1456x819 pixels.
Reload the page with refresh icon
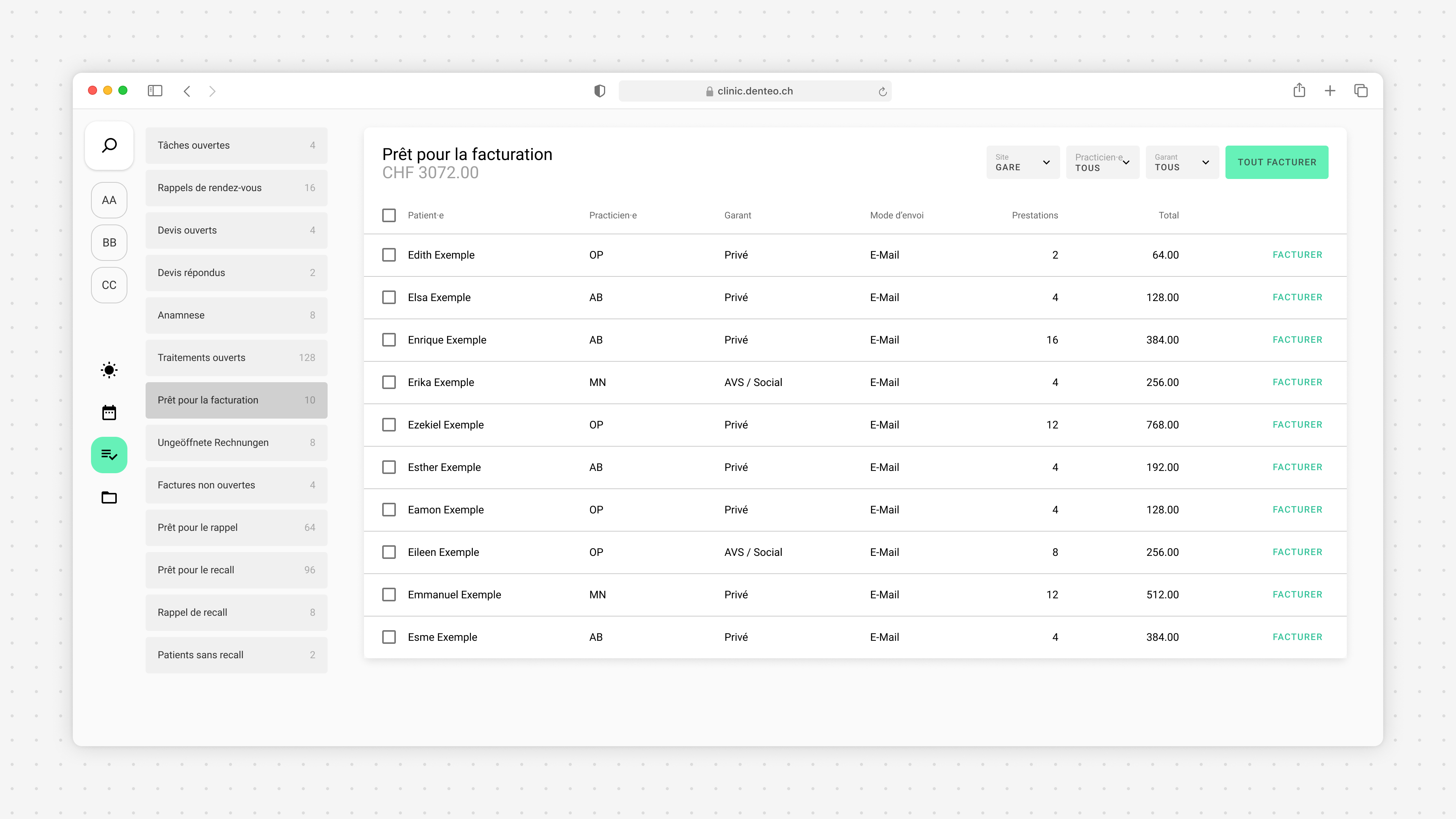pyautogui.click(x=882, y=91)
